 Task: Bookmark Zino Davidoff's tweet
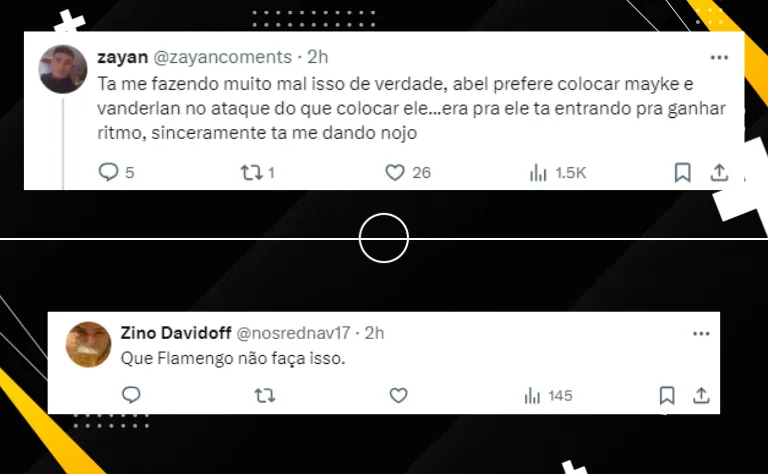coord(667,395)
